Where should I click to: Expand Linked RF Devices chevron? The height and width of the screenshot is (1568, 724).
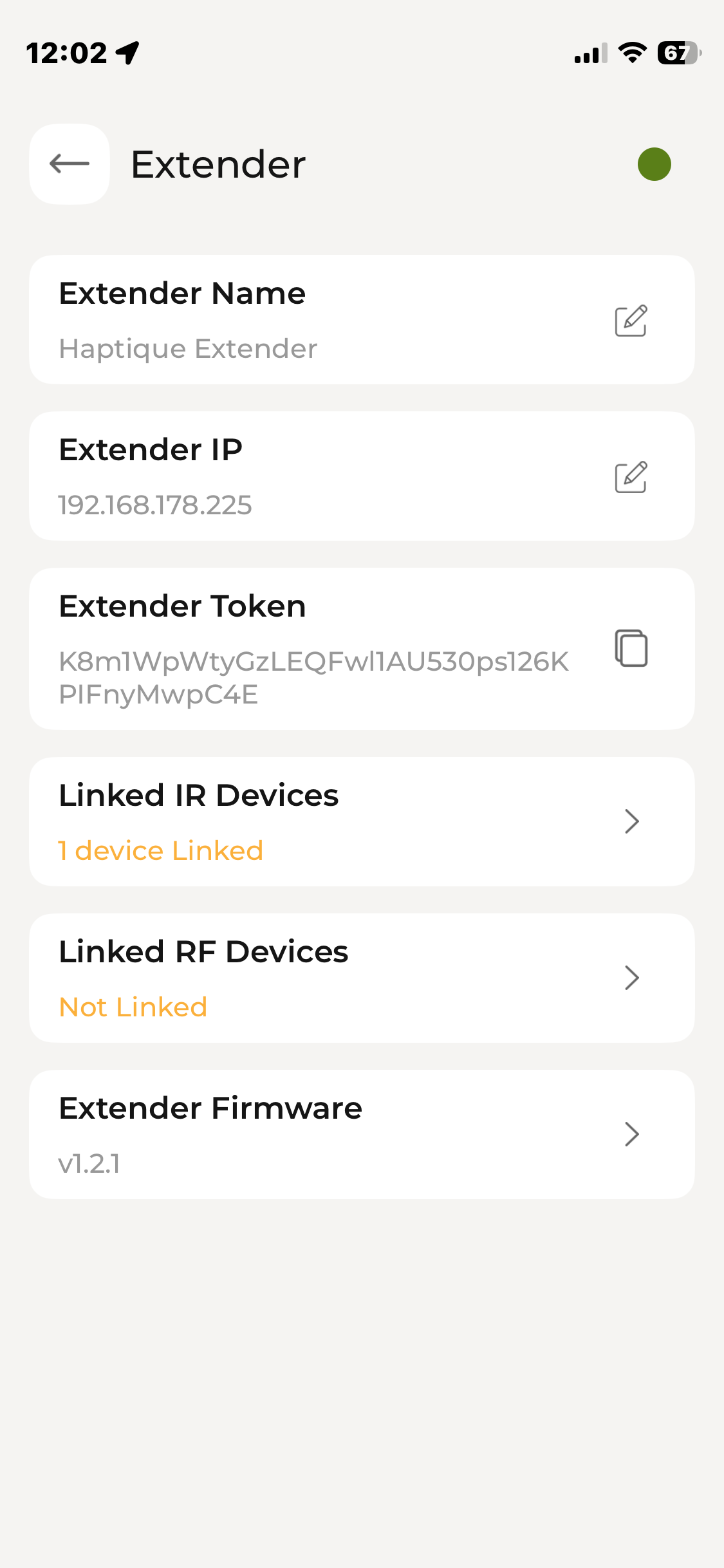(631, 978)
